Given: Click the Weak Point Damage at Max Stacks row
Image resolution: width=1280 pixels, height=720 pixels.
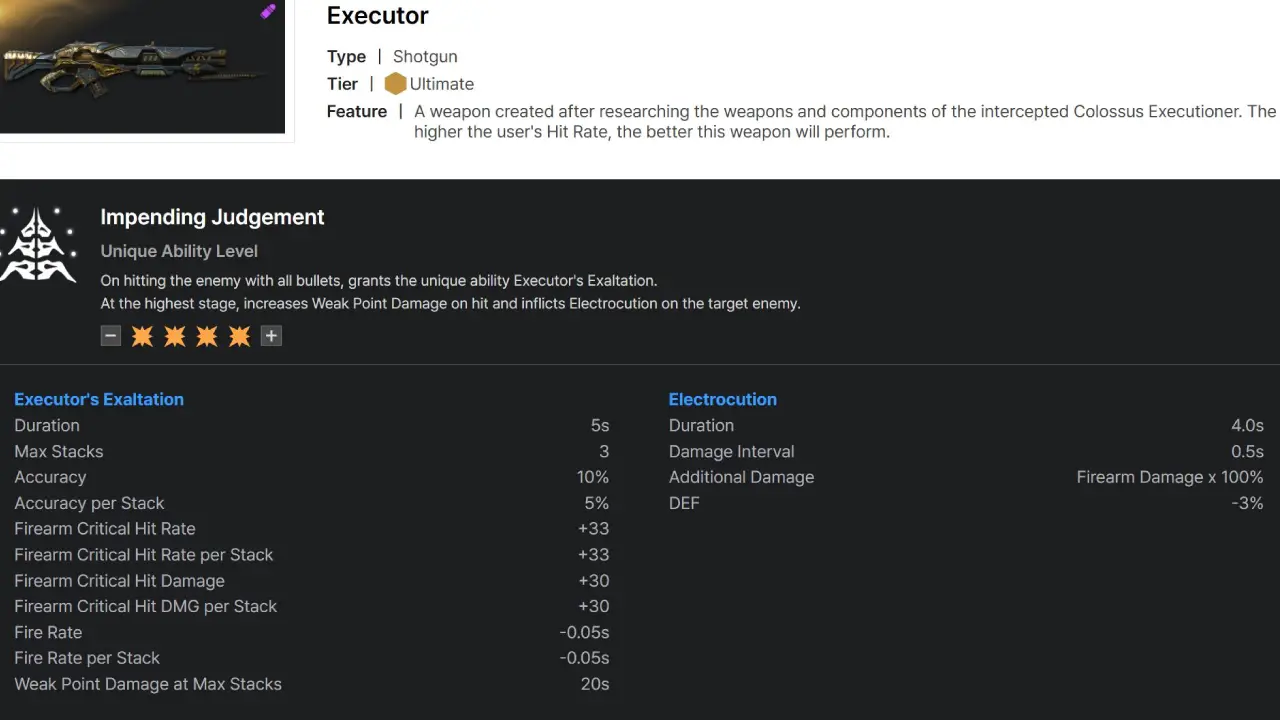Looking at the screenshot, I should pyautogui.click(x=147, y=684).
